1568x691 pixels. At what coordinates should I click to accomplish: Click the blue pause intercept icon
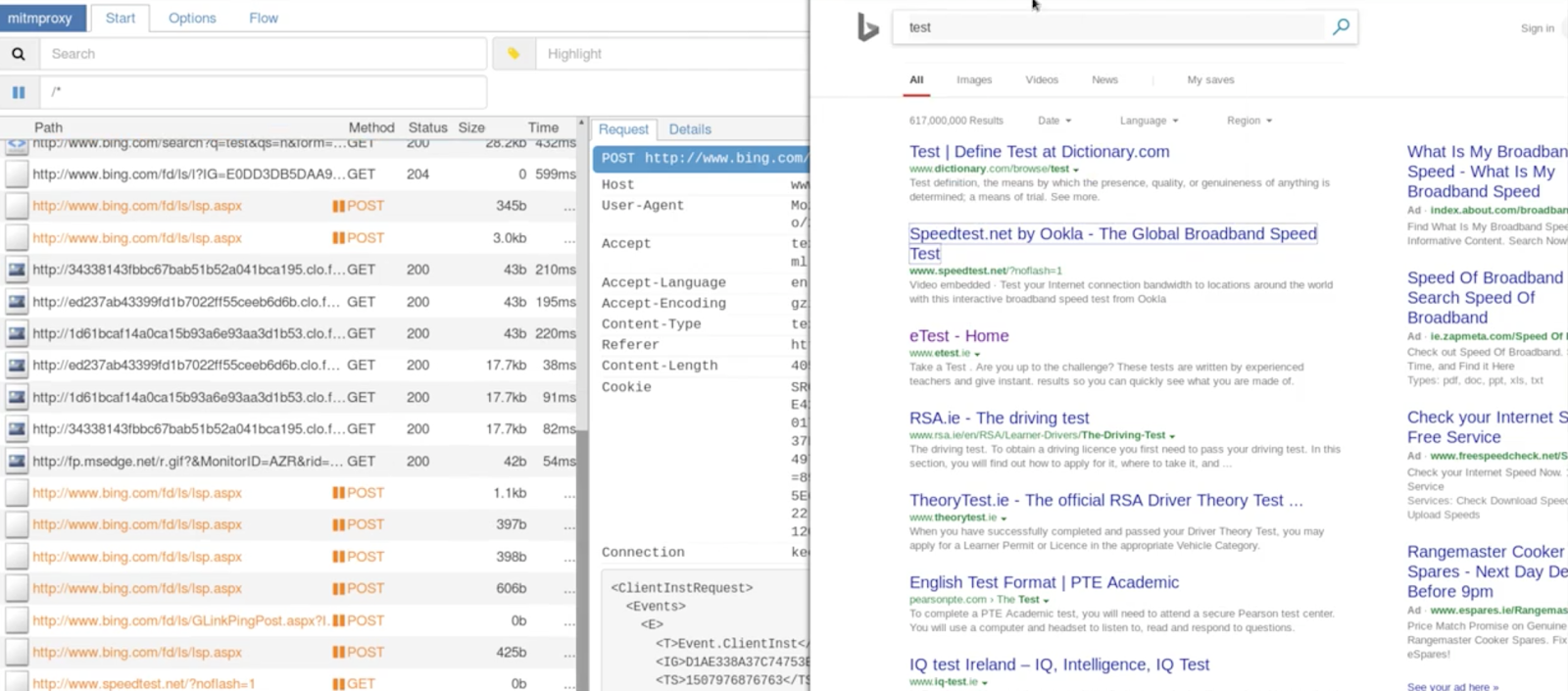point(19,92)
